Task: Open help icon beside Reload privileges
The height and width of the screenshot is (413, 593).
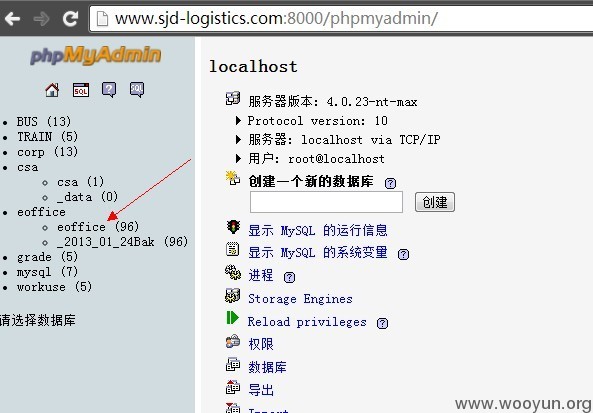Action: pyautogui.click(x=382, y=323)
